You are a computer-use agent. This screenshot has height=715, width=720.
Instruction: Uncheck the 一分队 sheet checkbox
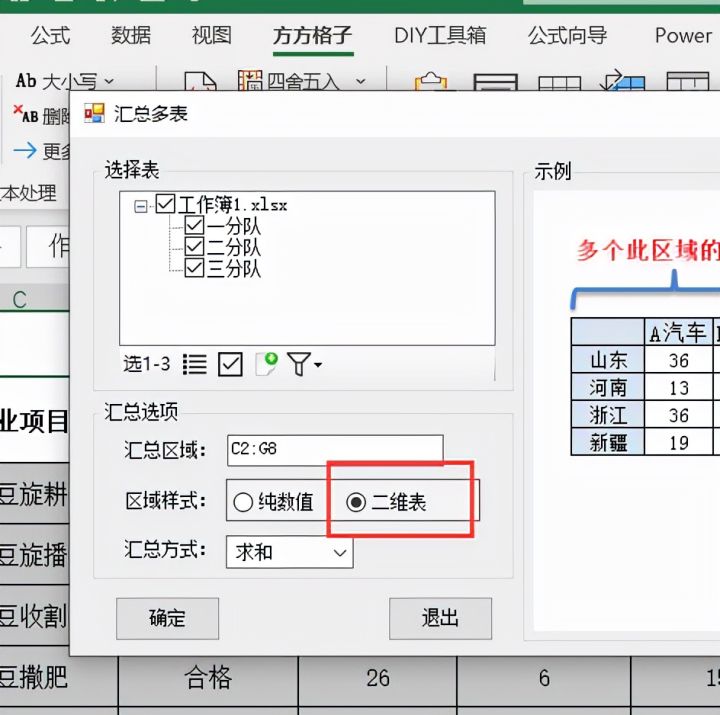click(194, 225)
